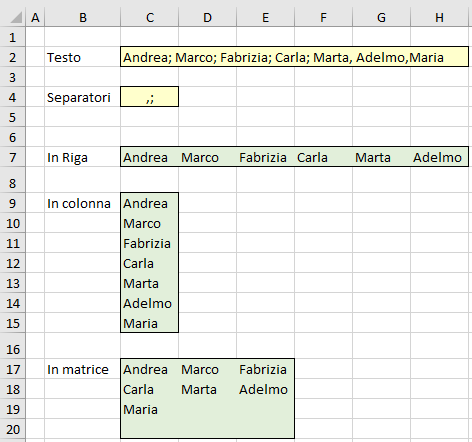Image resolution: width=472 pixels, height=442 pixels.
Task: Click 'Marta' in the matrix range
Action: click(199, 389)
